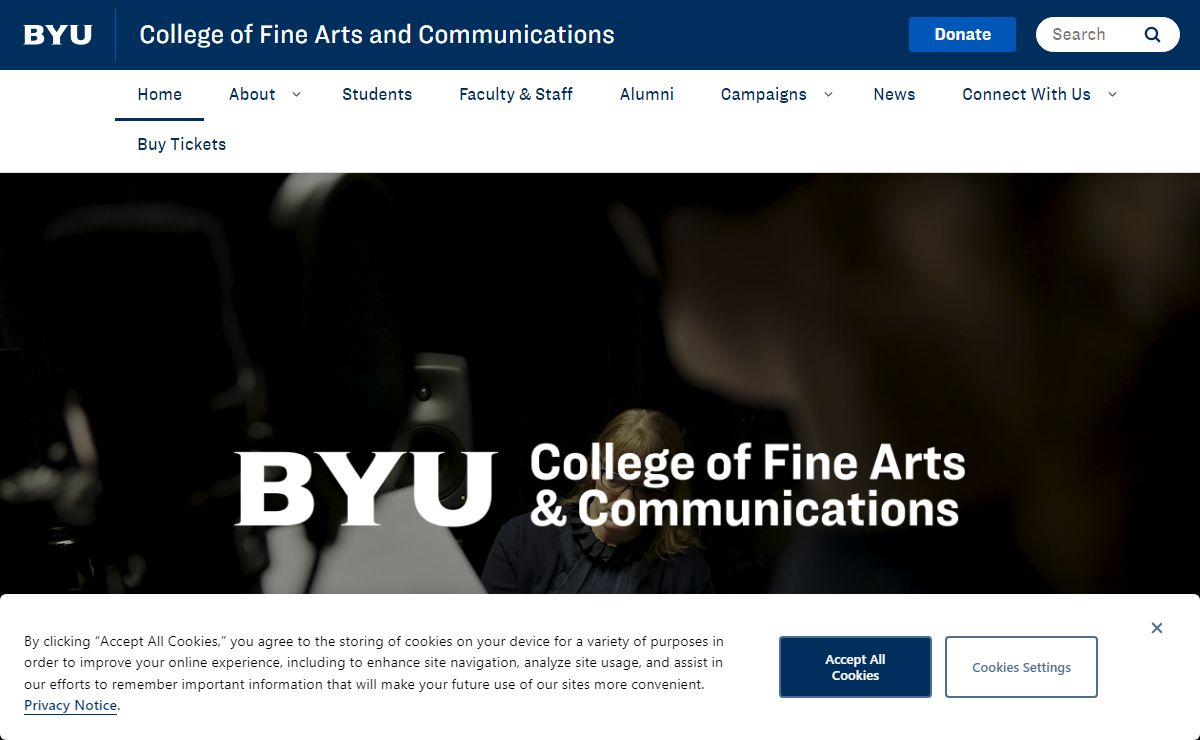Open Cookies Settings
Viewport: 1200px width, 740px height.
[1021, 667]
